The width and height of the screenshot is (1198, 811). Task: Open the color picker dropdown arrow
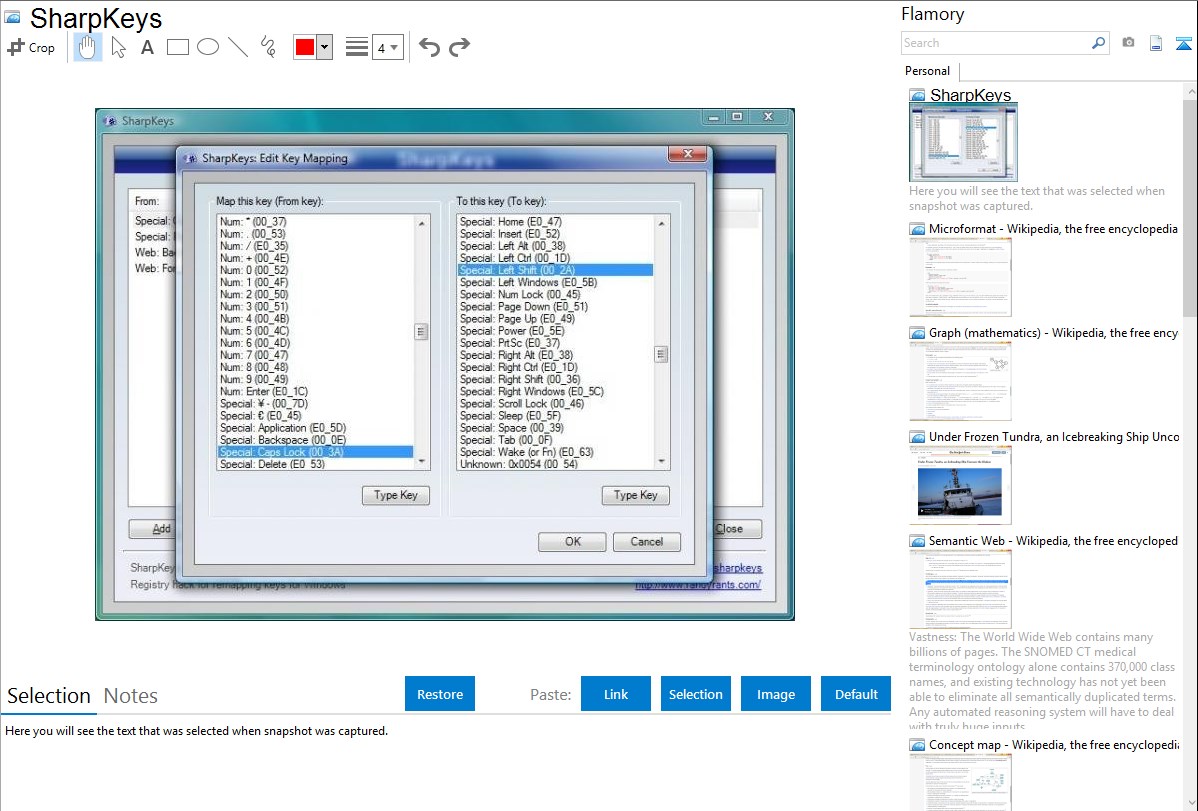click(324, 47)
